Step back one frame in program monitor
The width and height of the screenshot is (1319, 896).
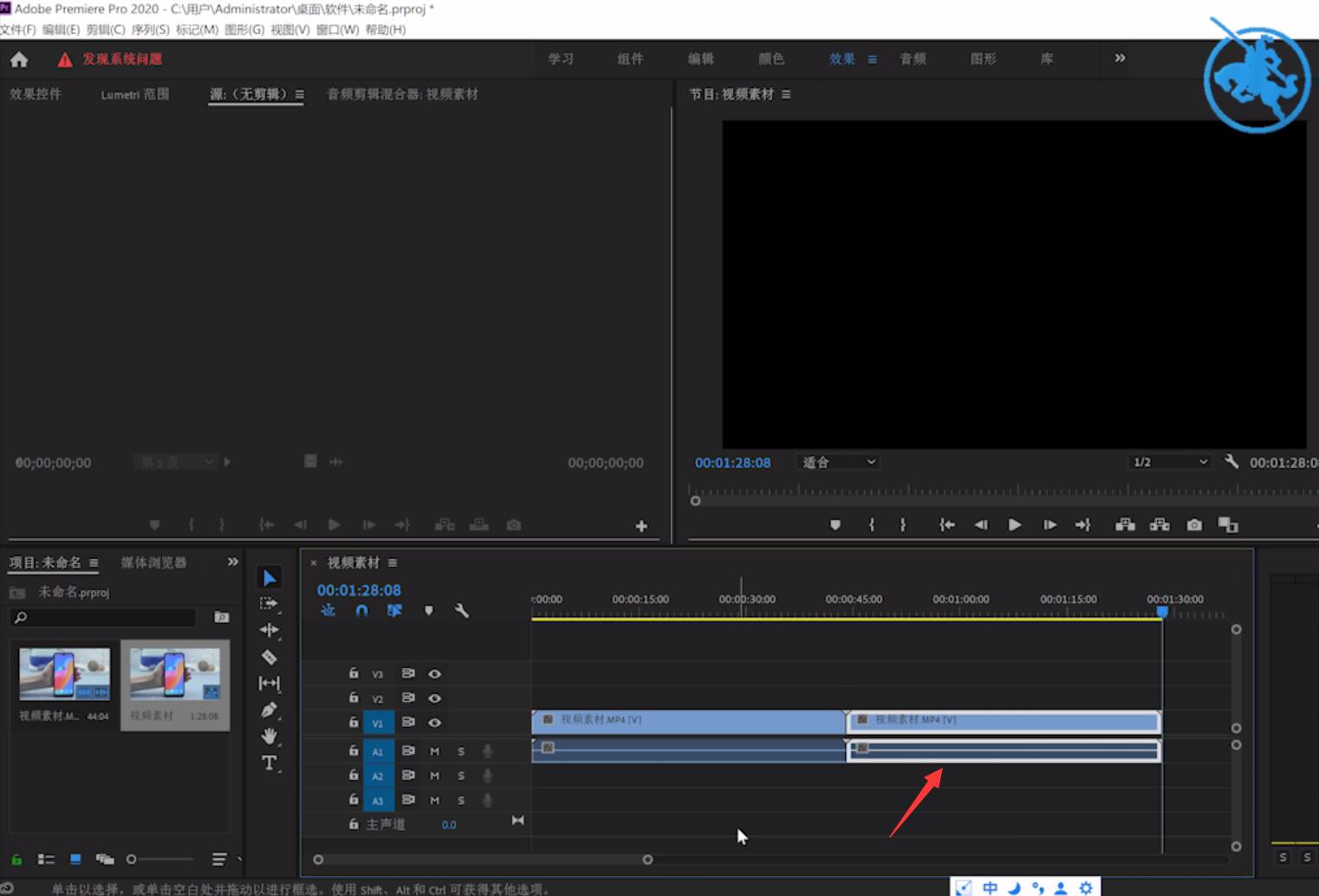coord(980,525)
